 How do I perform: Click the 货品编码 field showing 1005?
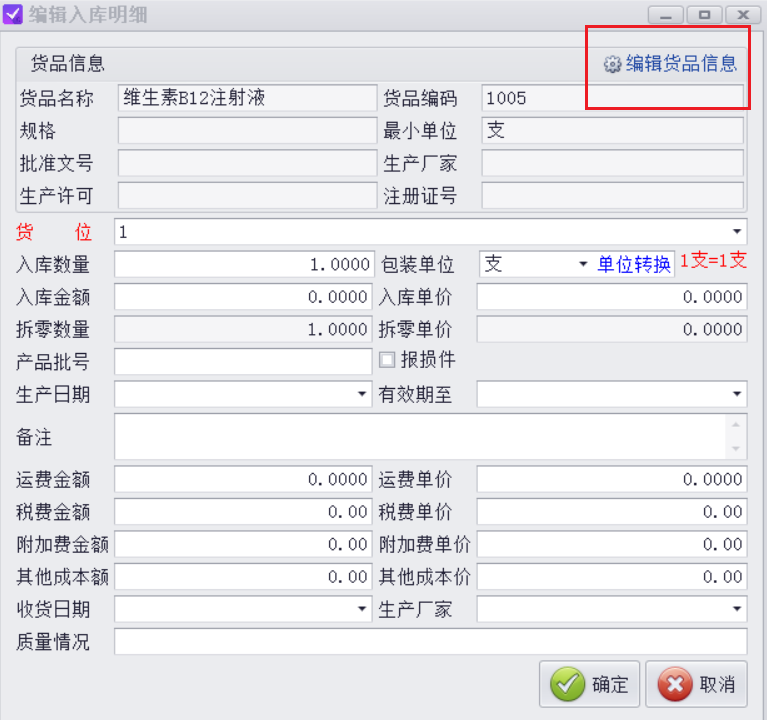[612, 98]
